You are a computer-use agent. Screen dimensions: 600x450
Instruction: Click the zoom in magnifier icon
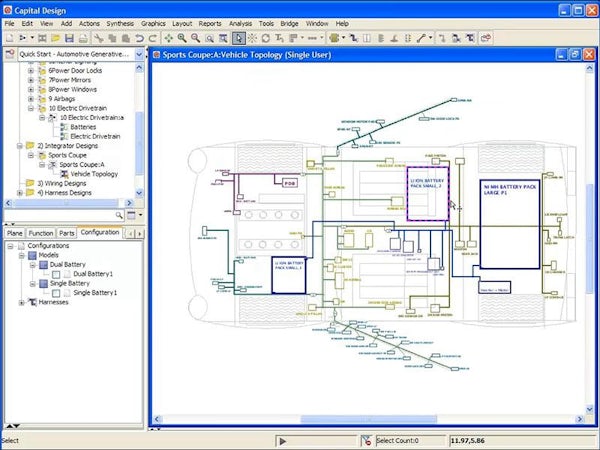tap(182, 38)
